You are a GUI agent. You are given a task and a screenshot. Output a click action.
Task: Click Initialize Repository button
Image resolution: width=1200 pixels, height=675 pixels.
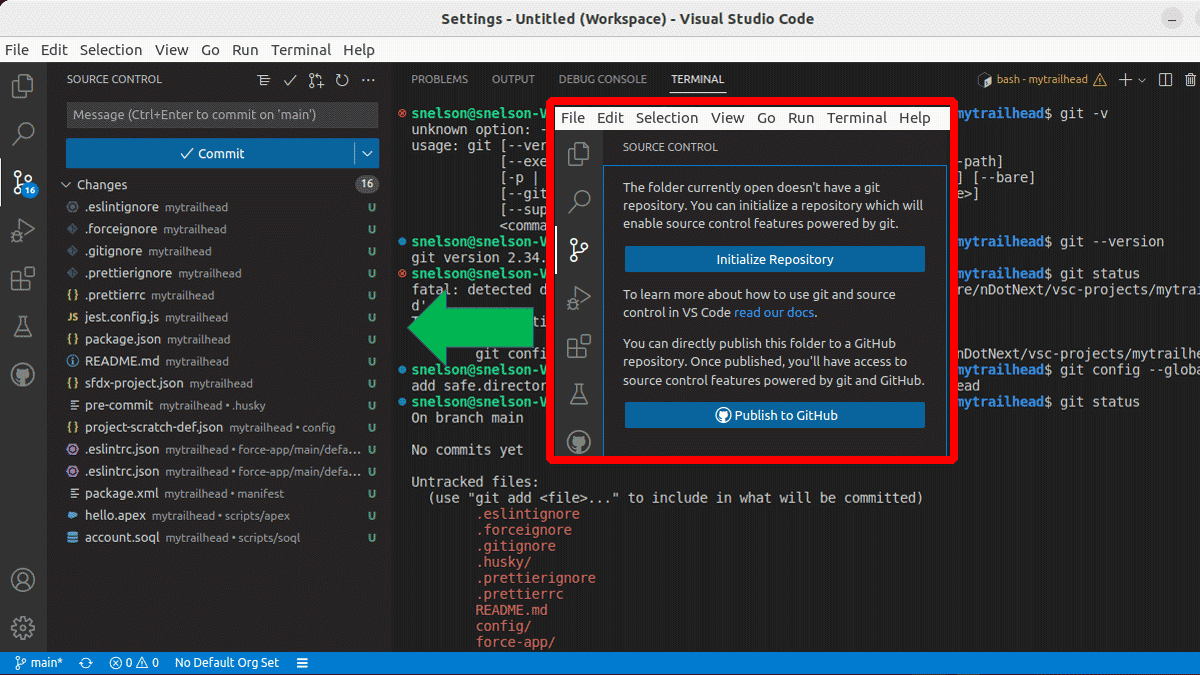(775, 259)
